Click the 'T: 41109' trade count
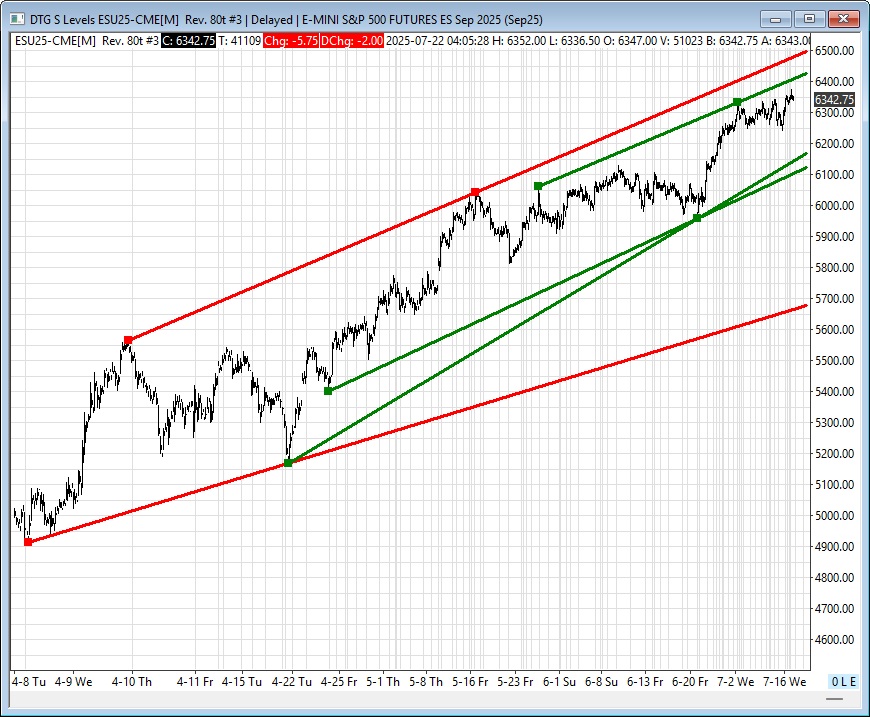Screen dimensions: 870x717 (239, 41)
